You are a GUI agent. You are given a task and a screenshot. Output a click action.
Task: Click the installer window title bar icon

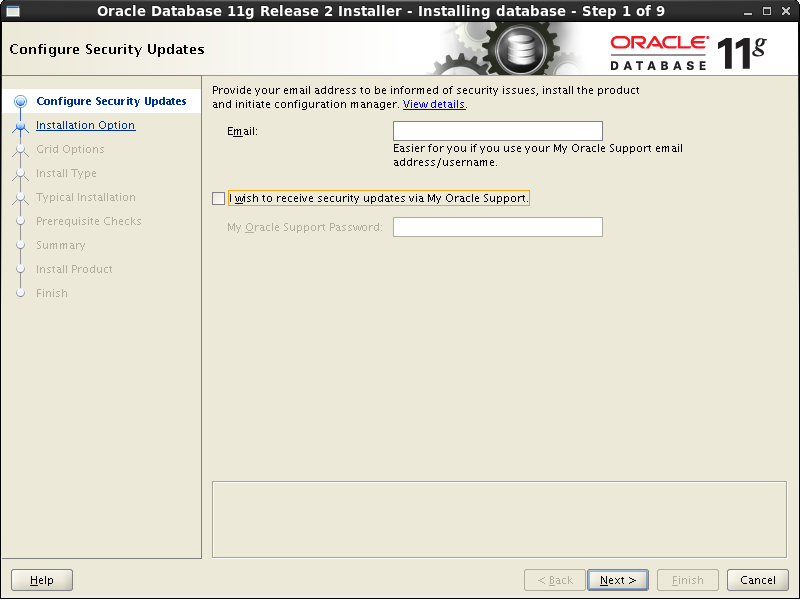(13, 9)
